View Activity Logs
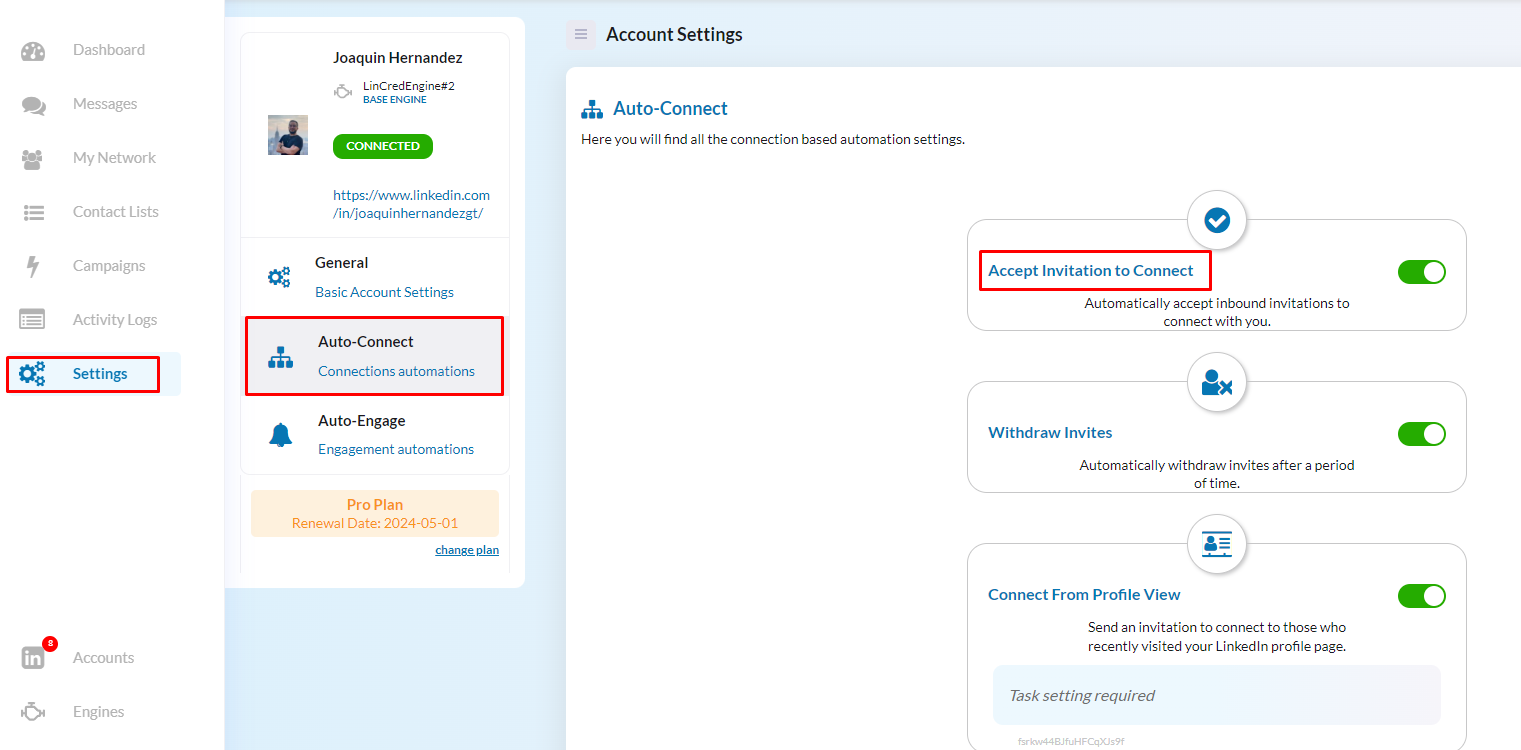This screenshot has width=1521, height=750. point(115,320)
